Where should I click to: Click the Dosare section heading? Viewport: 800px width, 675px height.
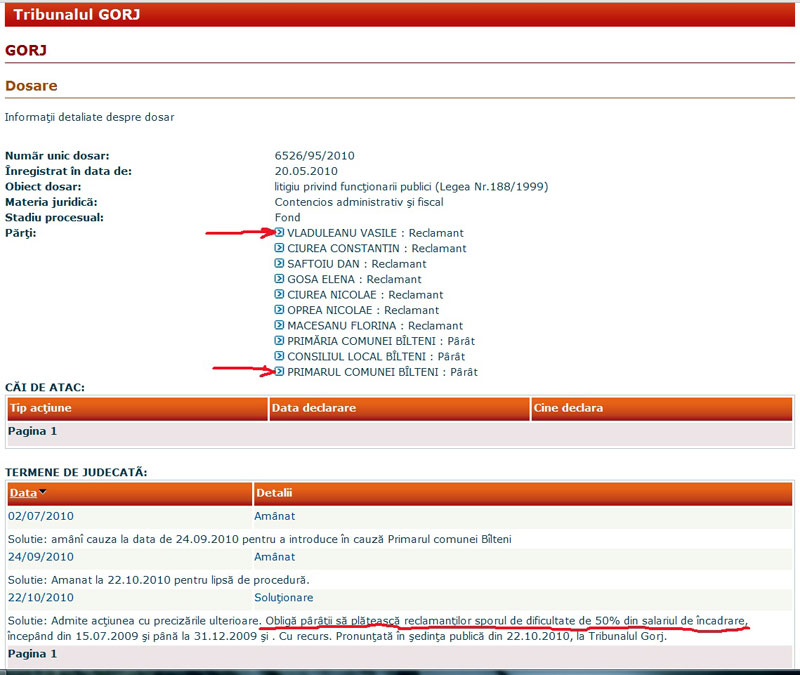coord(31,86)
